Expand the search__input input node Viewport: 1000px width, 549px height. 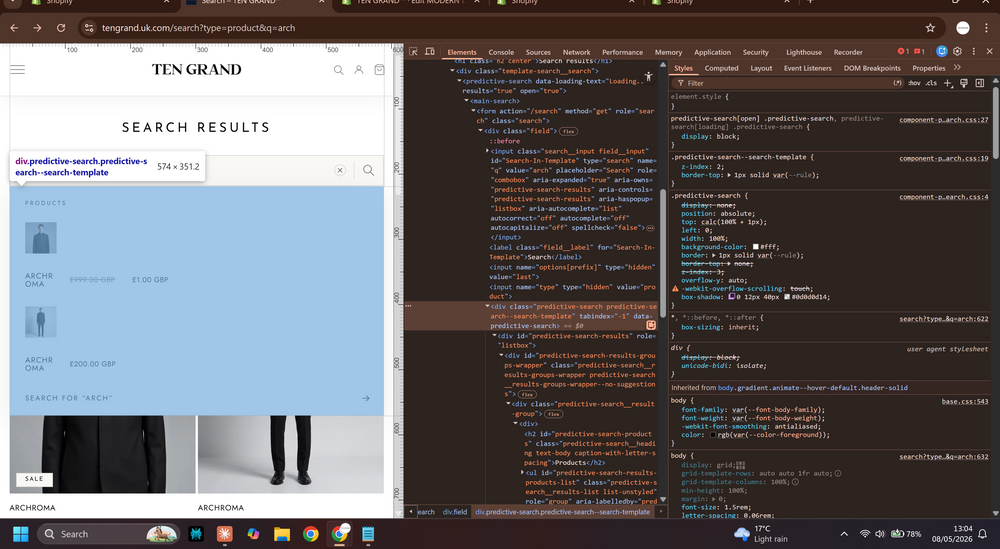coord(487,151)
